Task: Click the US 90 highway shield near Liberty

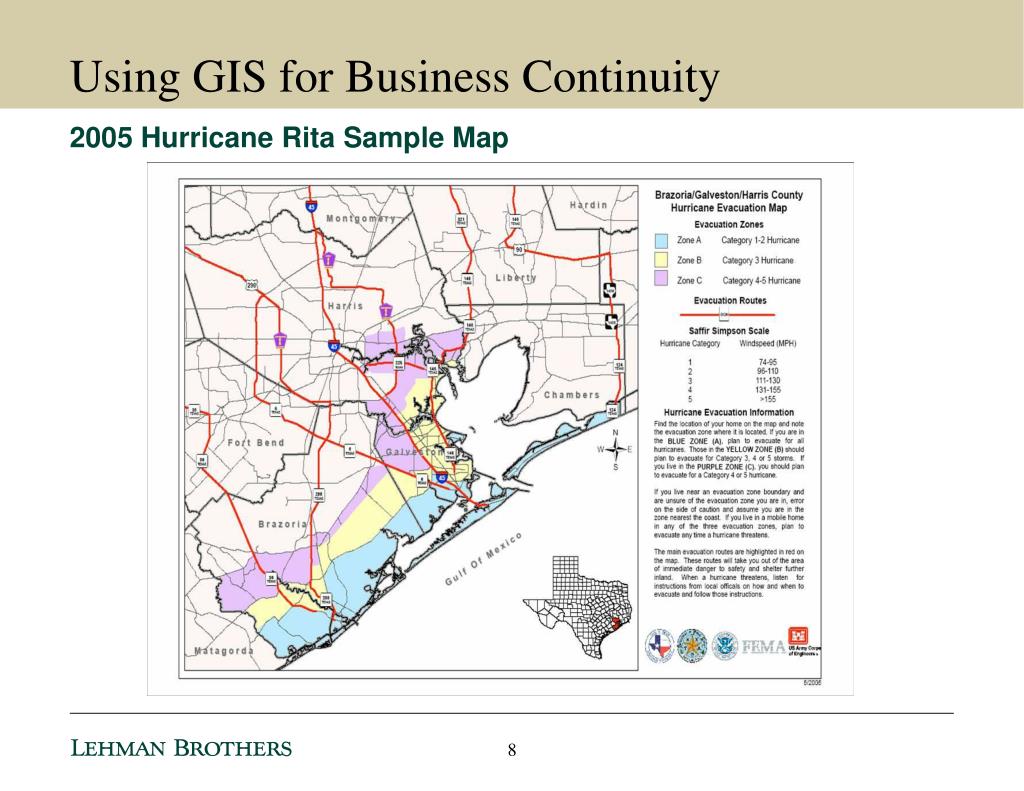Action: point(519,250)
